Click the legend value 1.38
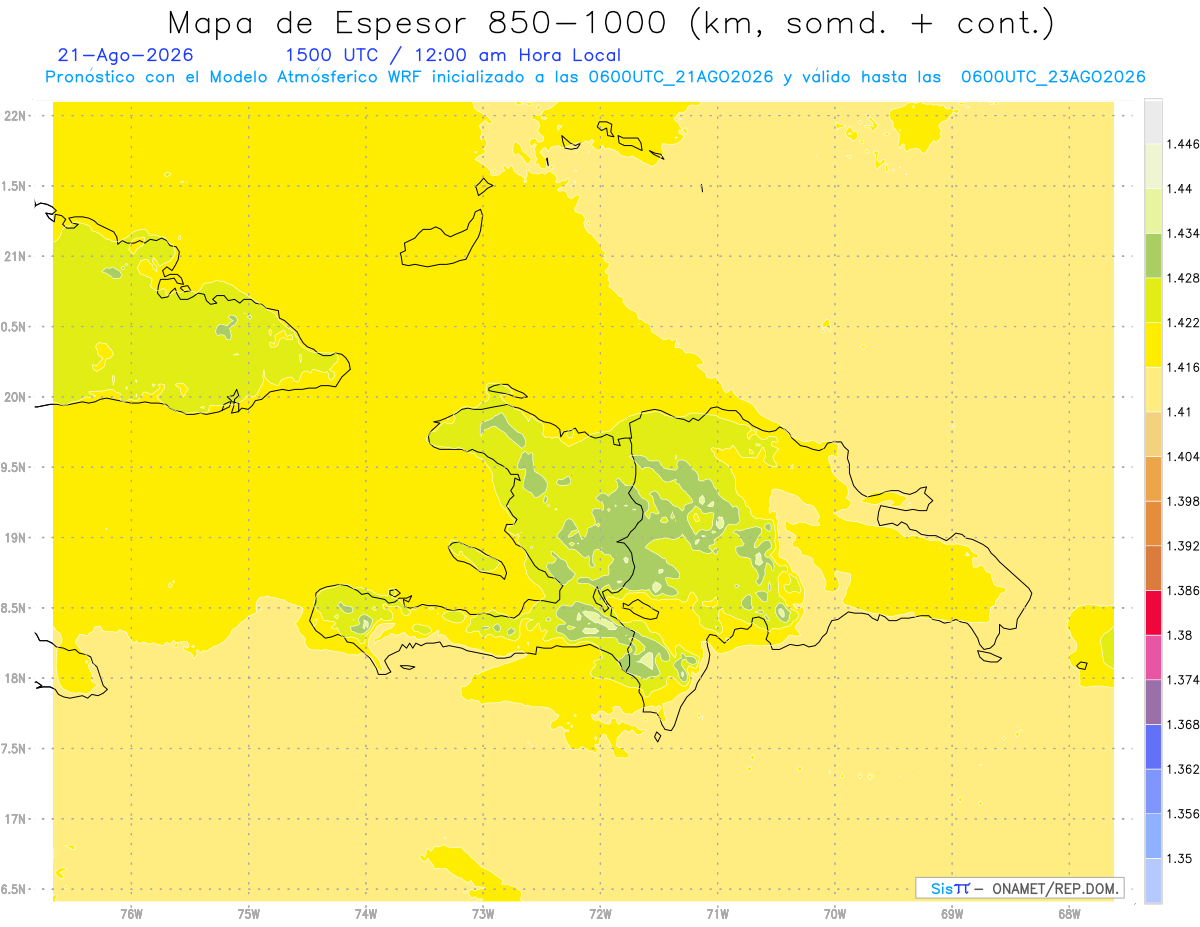Viewport: 1200px width, 927px height. click(1180, 635)
